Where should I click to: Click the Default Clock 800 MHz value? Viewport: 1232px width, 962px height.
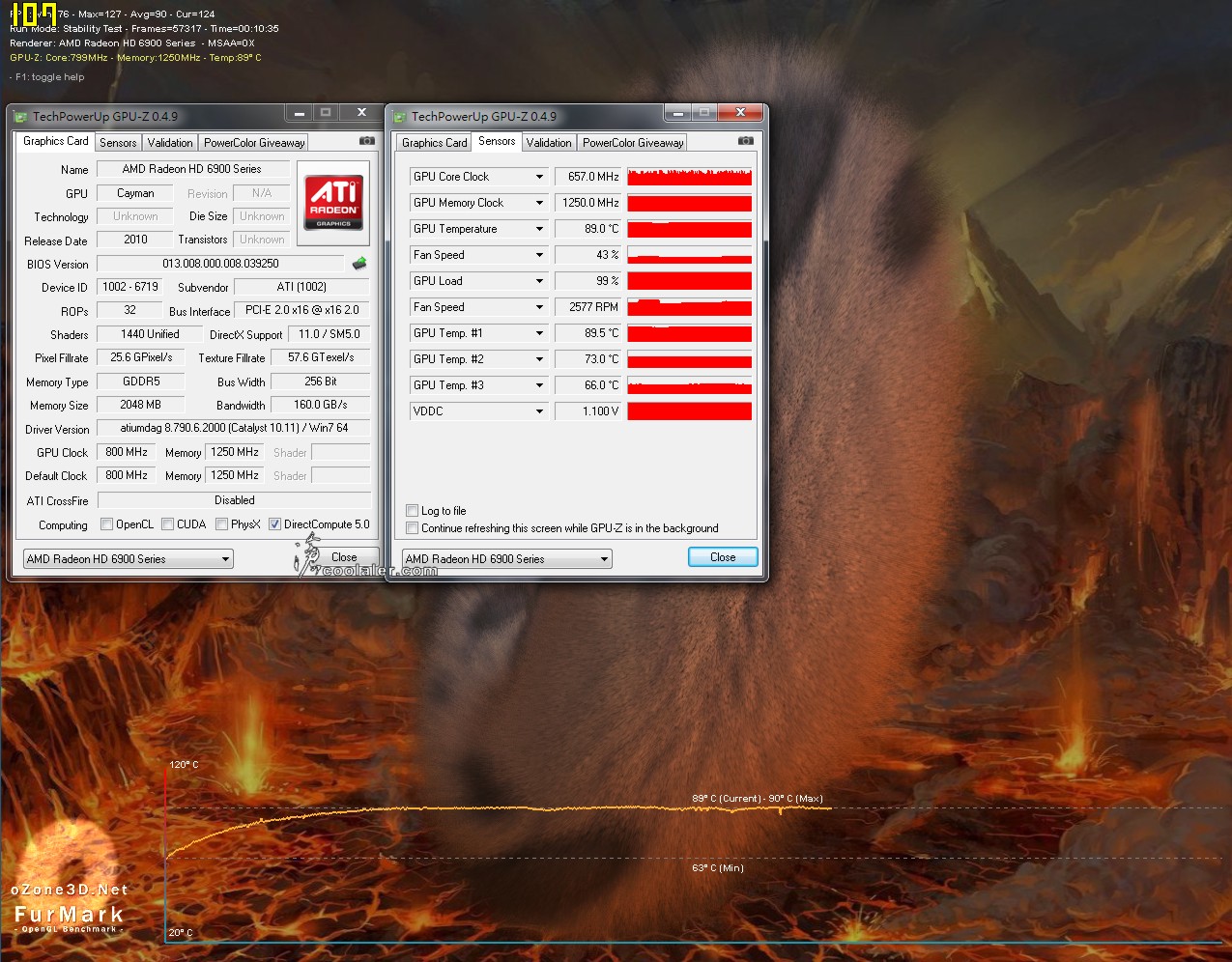point(127,475)
